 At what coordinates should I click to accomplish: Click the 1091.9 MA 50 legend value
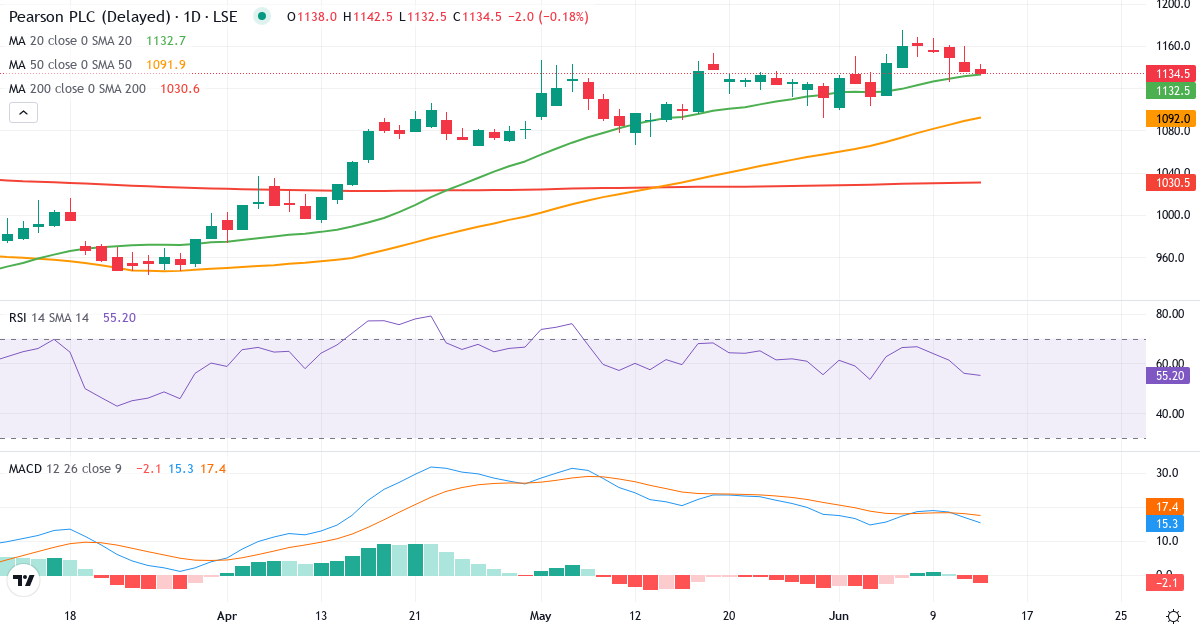[166, 65]
